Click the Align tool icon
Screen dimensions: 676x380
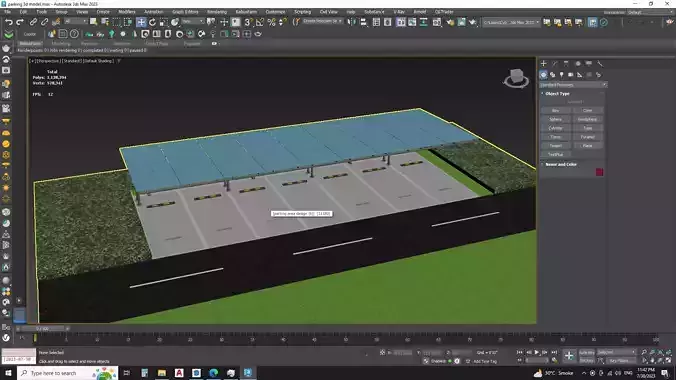click(x=363, y=22)
